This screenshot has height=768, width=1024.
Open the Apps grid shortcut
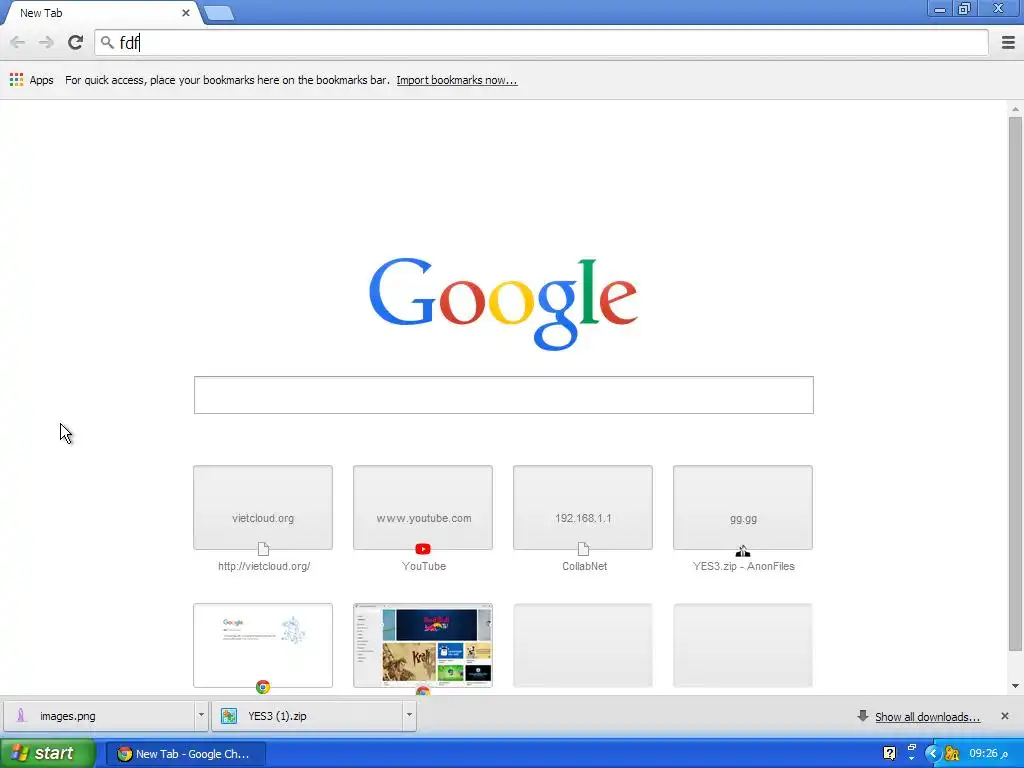[31, 80]
